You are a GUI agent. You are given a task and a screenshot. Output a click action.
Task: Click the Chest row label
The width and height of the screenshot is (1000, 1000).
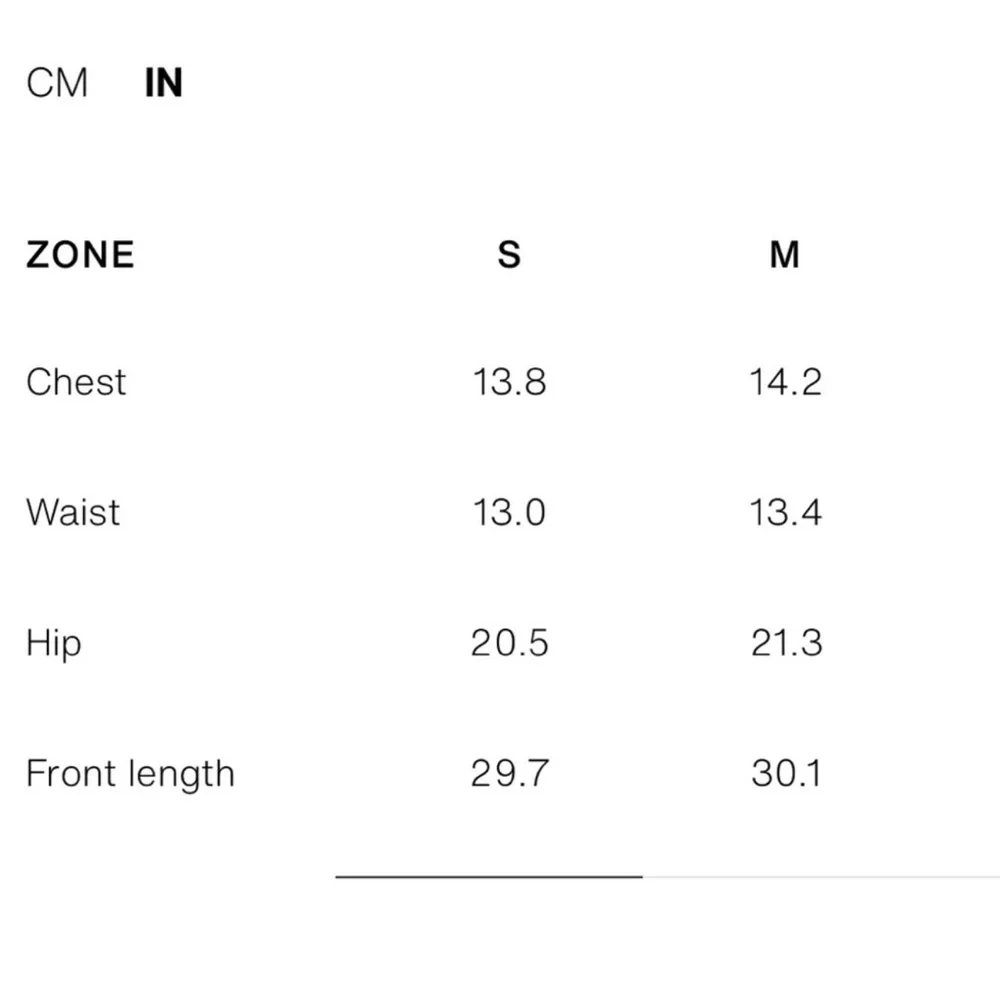[76, 382]
